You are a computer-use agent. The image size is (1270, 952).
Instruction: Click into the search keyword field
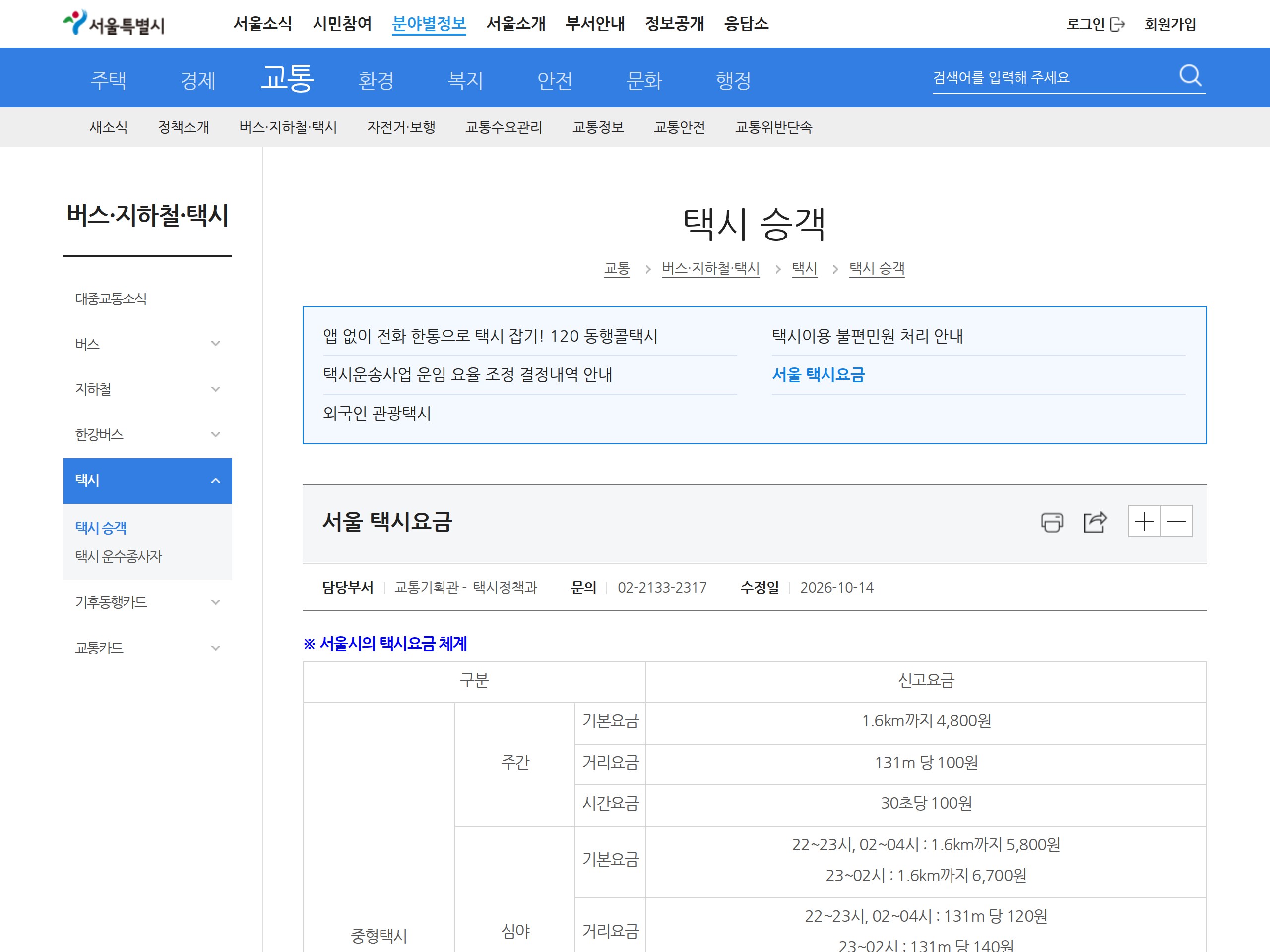pyautogui.click(x=1051, y=77)
